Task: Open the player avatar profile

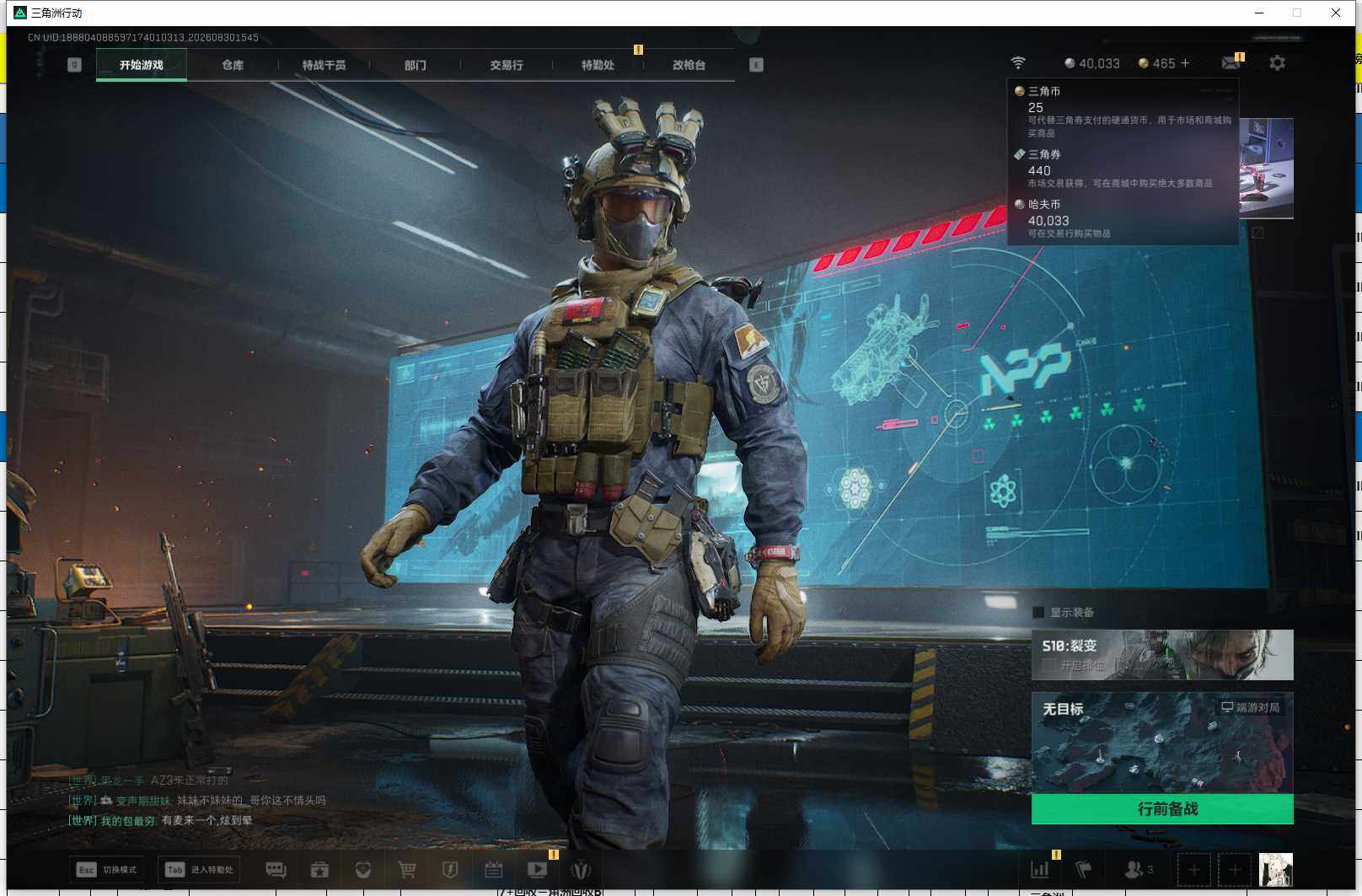Action: tap(1275, 869)
